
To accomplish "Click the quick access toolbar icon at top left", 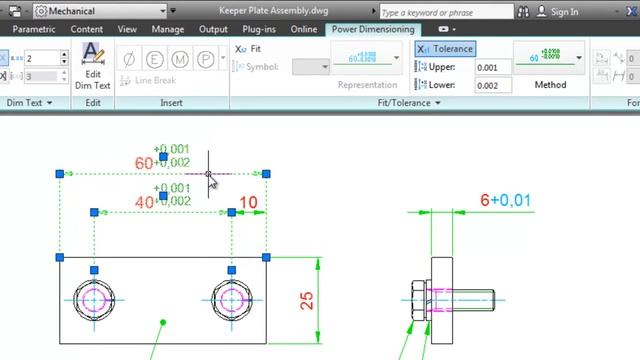I will point(15,11).
